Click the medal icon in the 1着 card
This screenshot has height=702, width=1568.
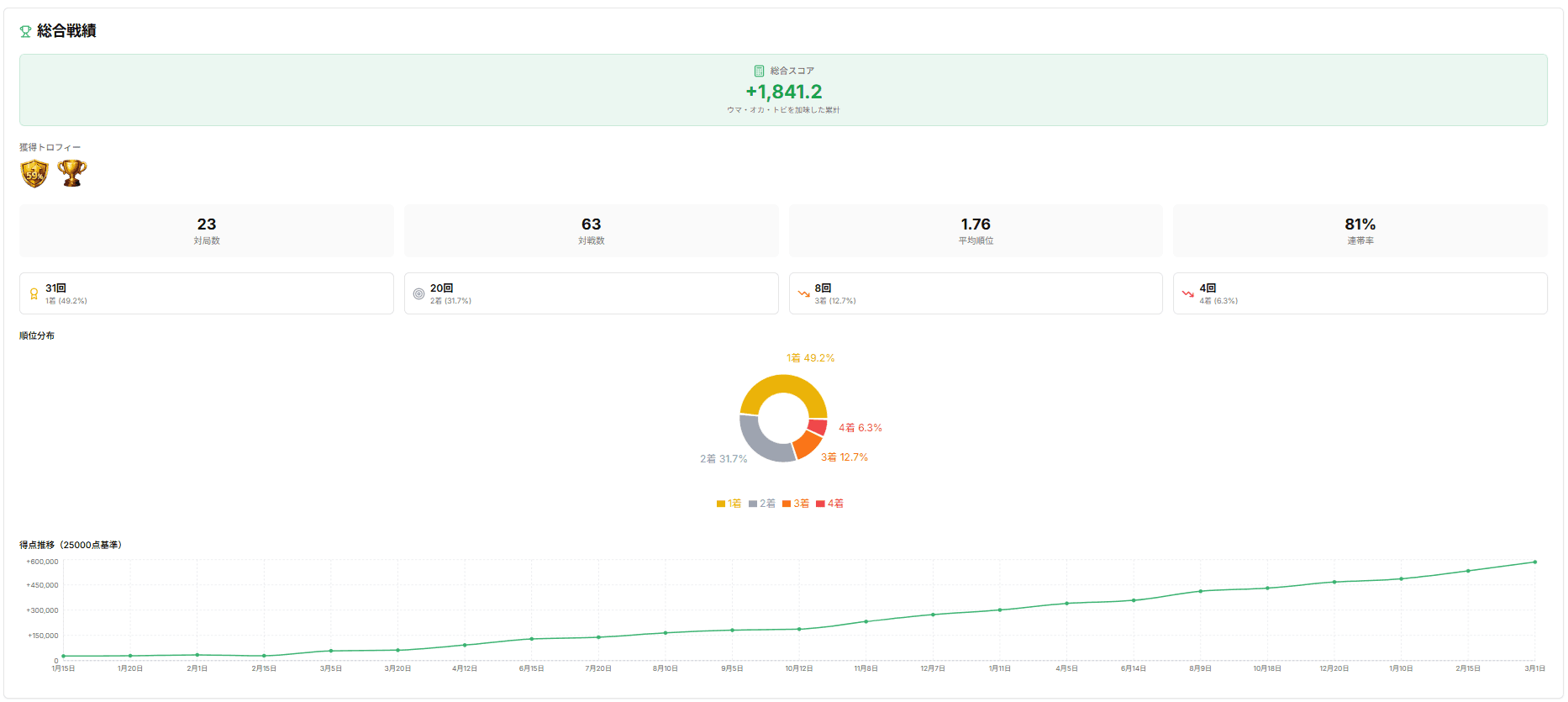(x=34, y=294)
